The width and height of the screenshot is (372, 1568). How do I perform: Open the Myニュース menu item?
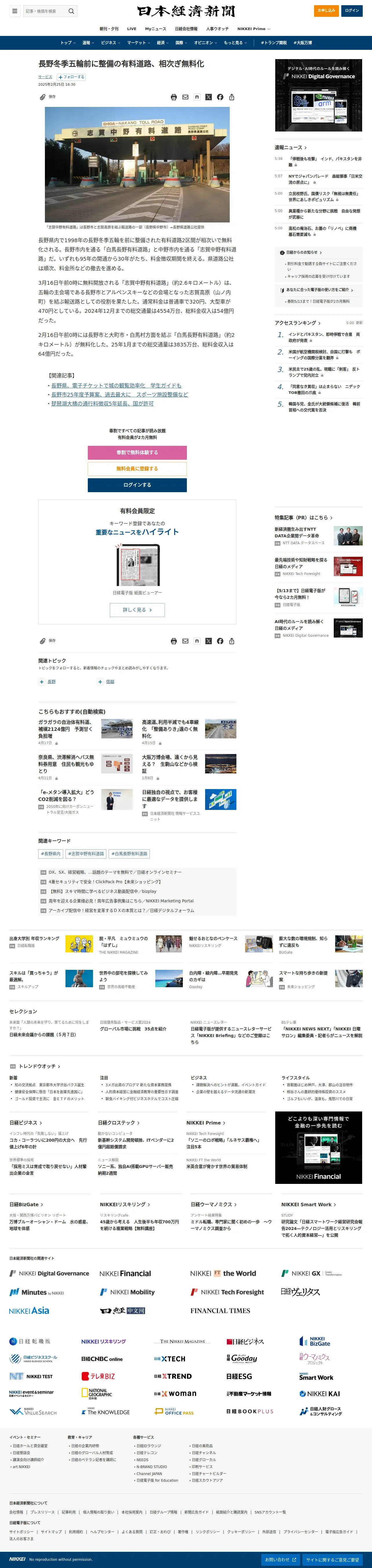coord(155,29)
